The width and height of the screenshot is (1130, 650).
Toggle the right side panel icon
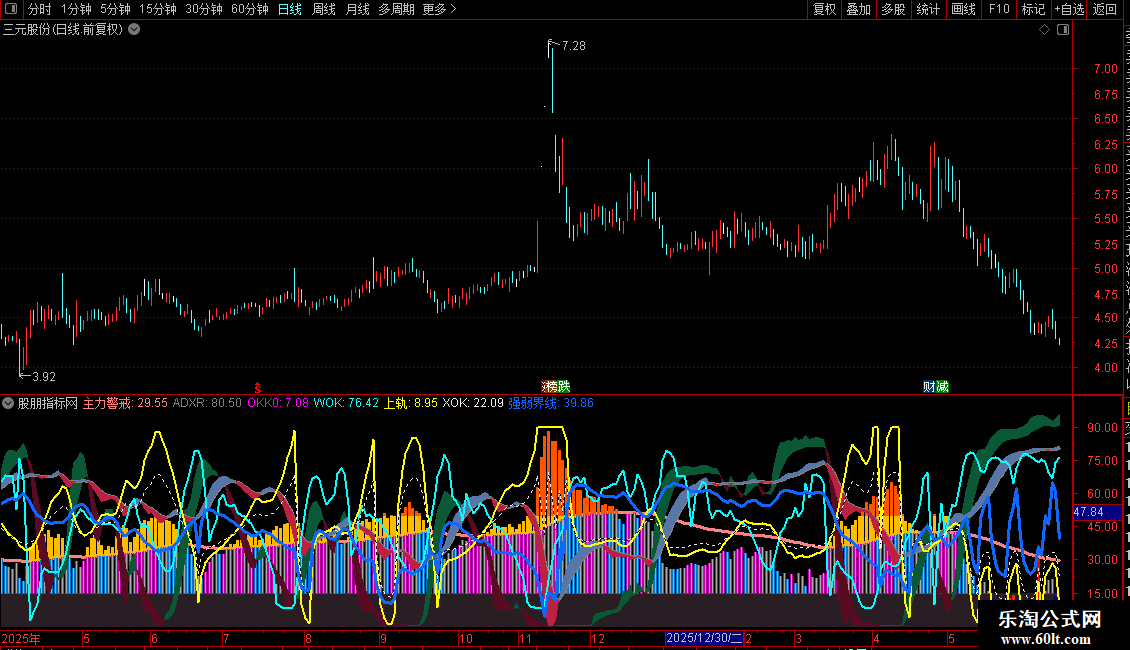click(x=1063, y=30)
